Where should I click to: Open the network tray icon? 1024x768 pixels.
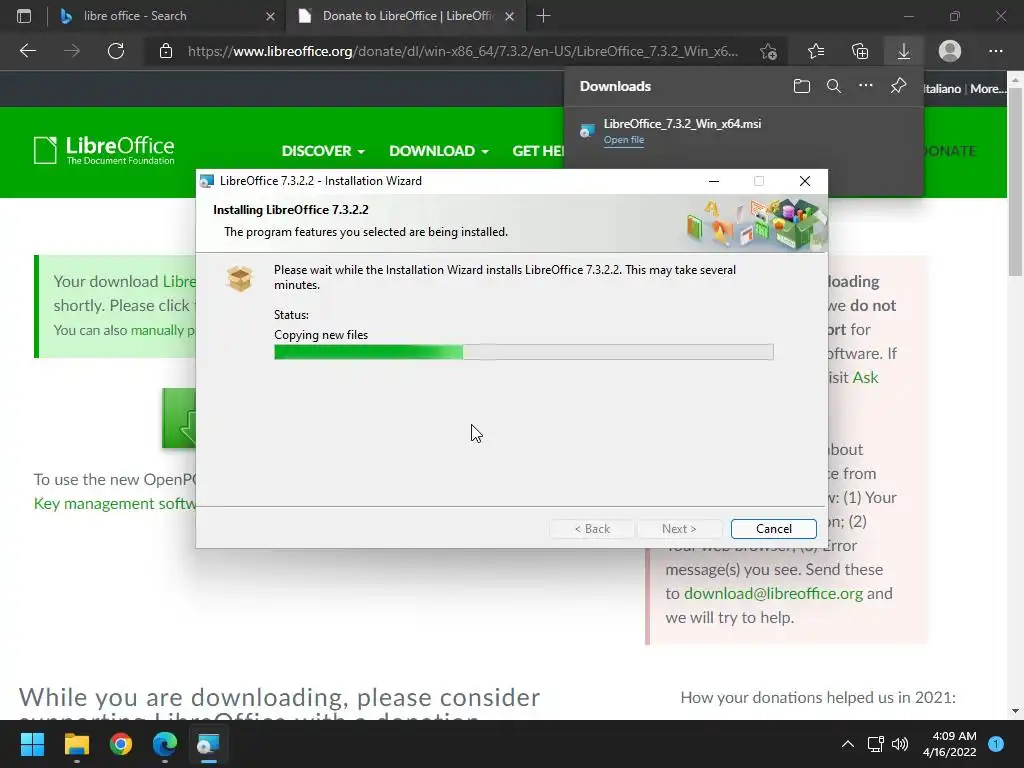tap(875, 744)
